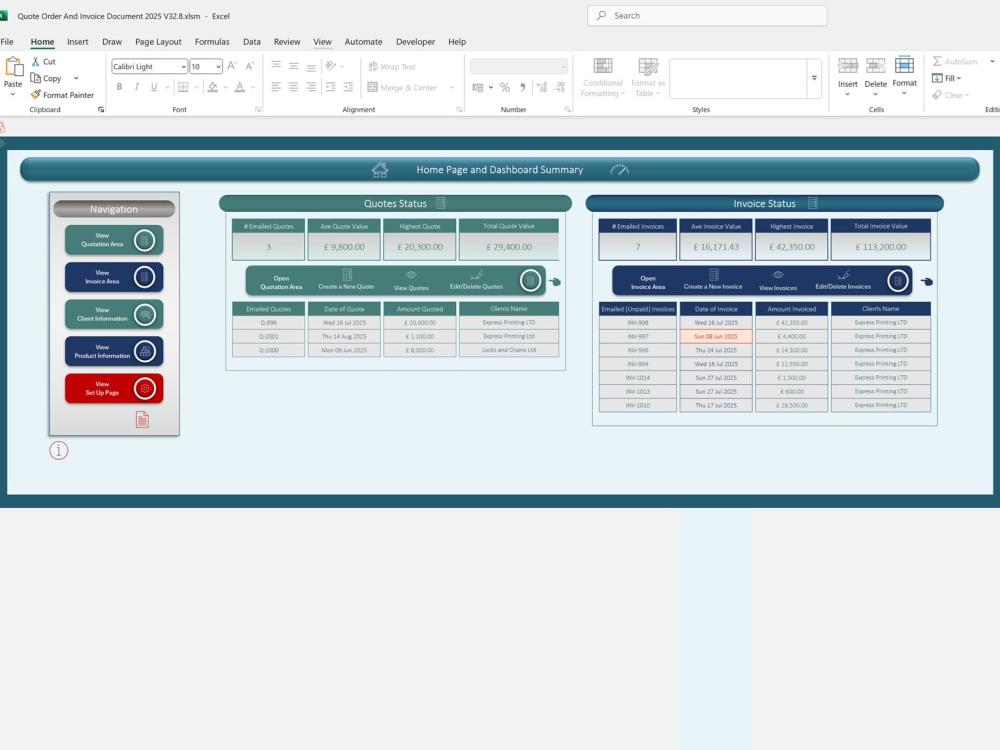The width and height of the screenshot is (1000, 750).
Task: Click the Paste clipboard icon
Action: (x=13, y=66)
